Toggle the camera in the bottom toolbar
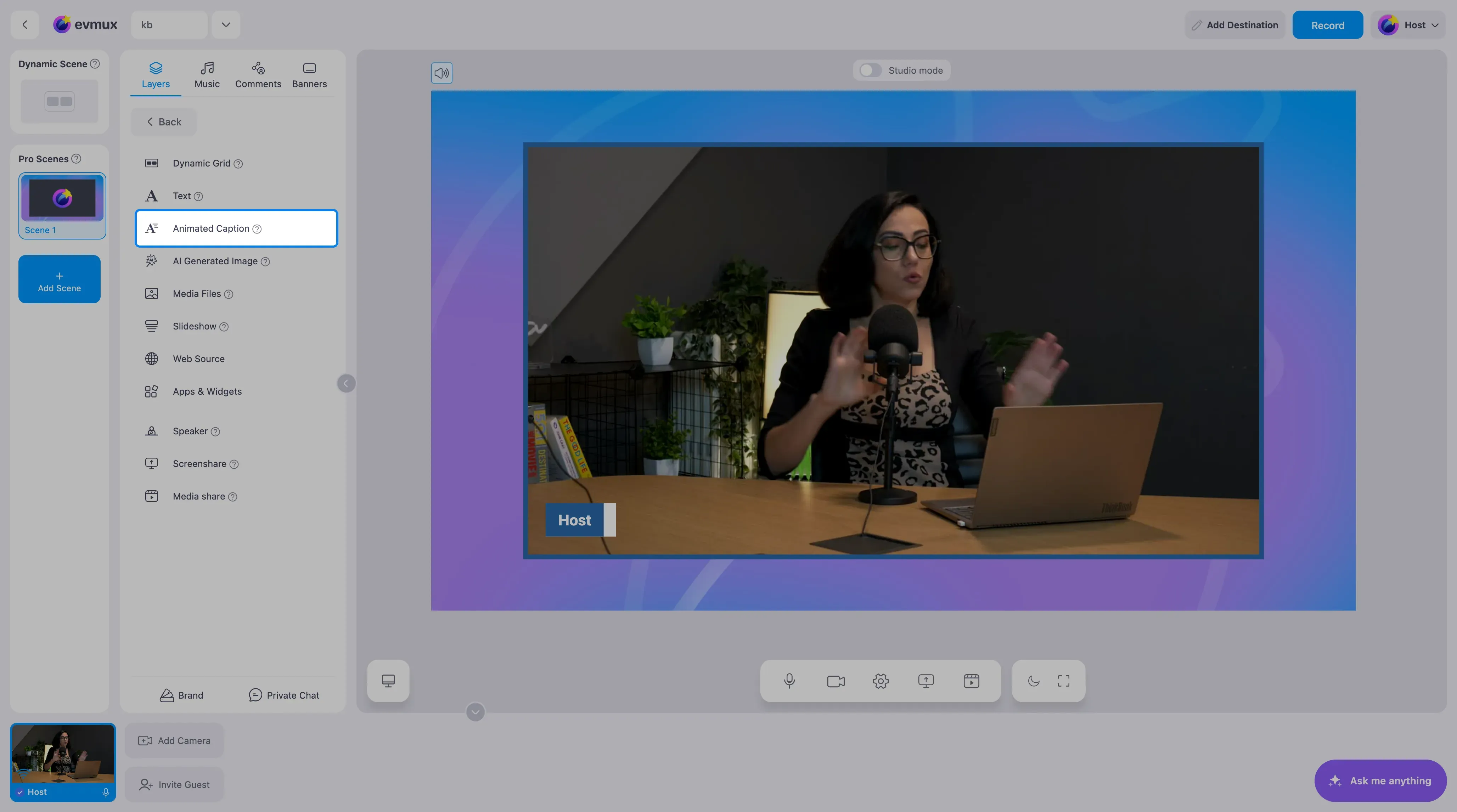Screen dimensions: 1457x812 pos(836,681)
